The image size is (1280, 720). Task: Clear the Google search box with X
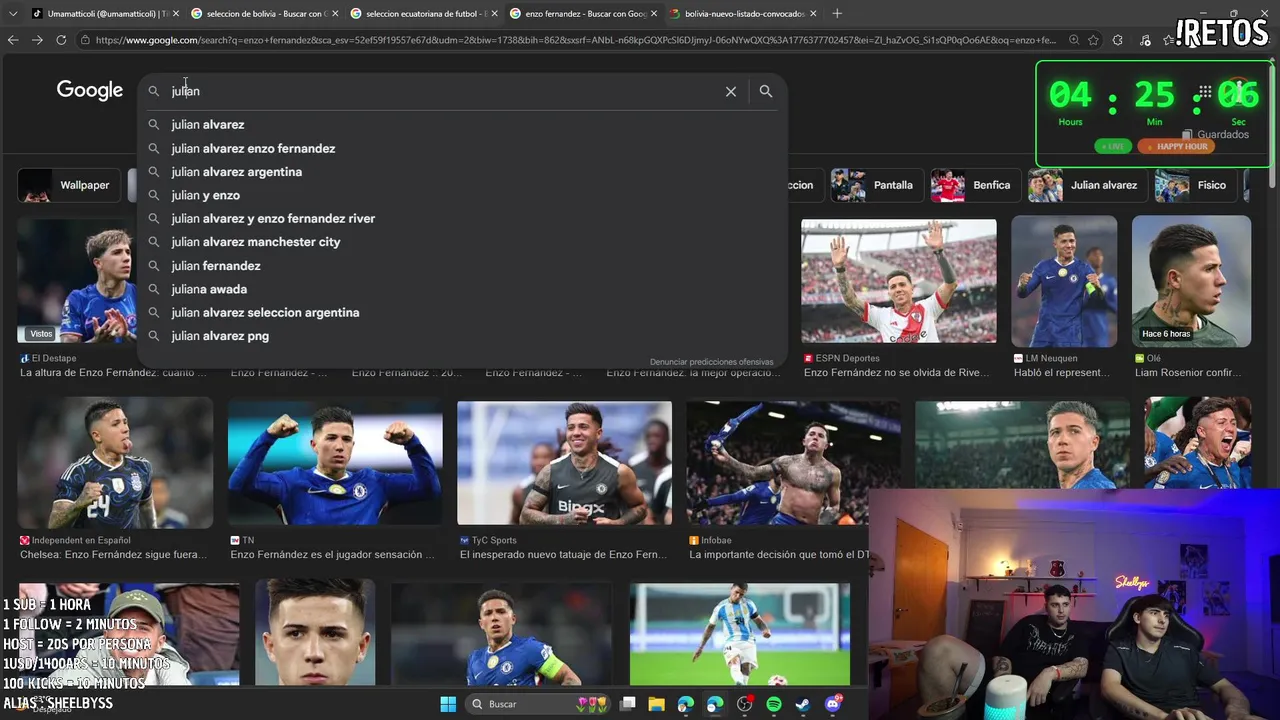pyautogui.click(x=731, y=91)
